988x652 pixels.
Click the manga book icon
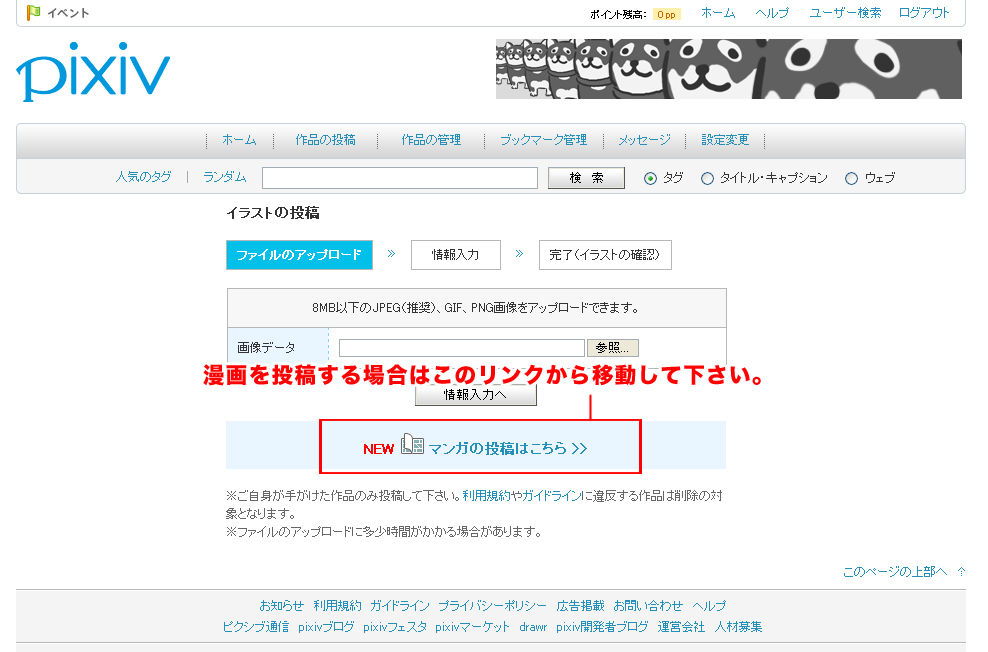tap(412, 444)
